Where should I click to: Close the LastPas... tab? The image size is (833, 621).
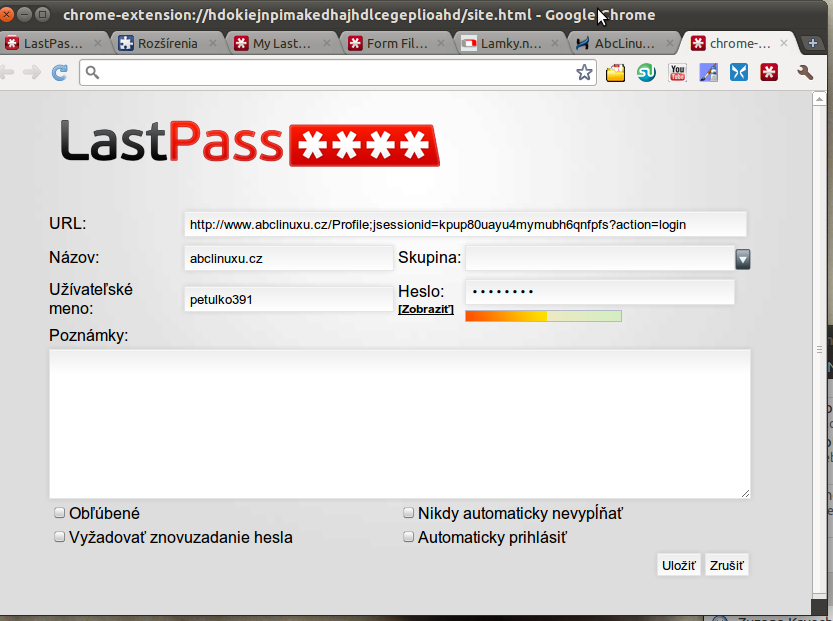pos(98,43)
